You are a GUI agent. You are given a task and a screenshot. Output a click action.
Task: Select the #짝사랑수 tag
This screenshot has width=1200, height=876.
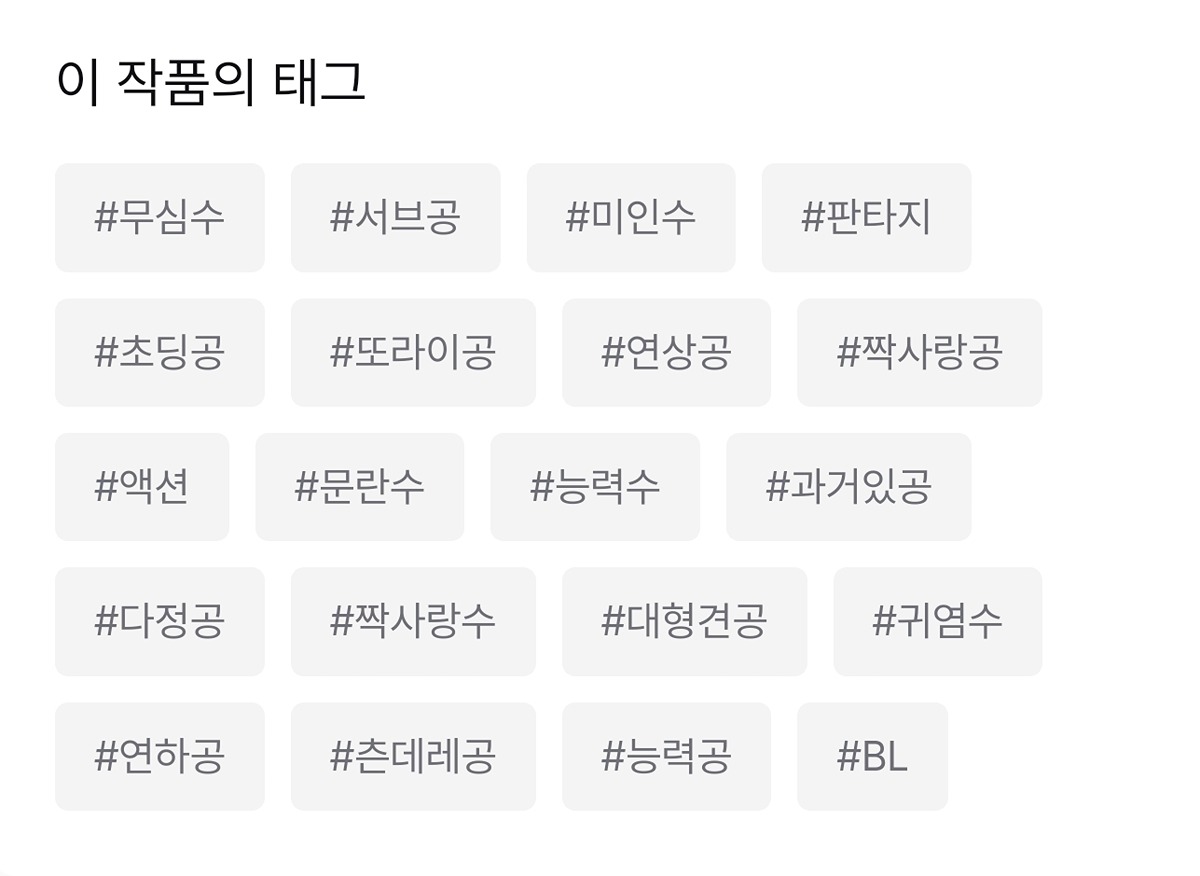click(413, 621)
